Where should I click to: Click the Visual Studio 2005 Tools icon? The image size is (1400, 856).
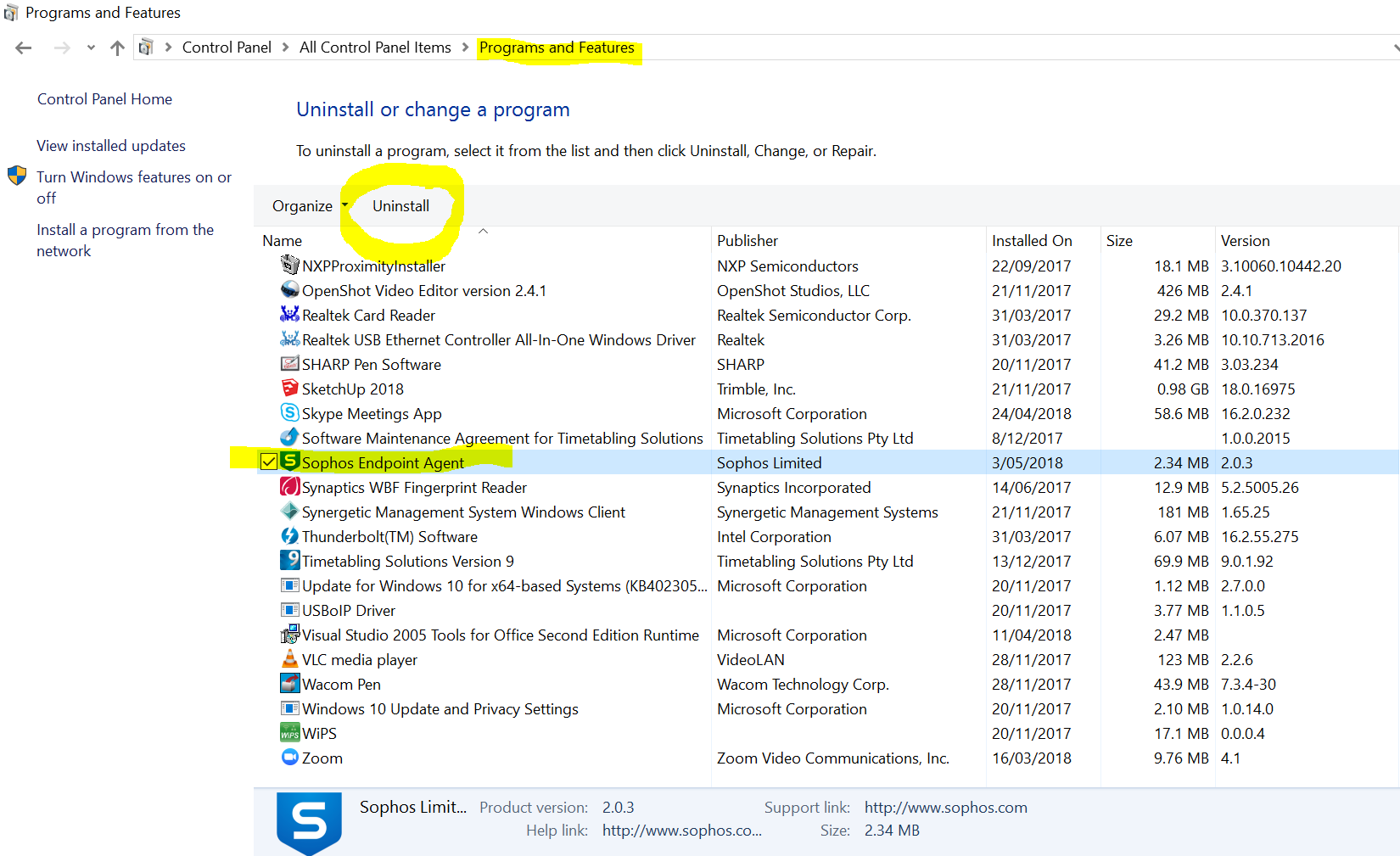289,634
